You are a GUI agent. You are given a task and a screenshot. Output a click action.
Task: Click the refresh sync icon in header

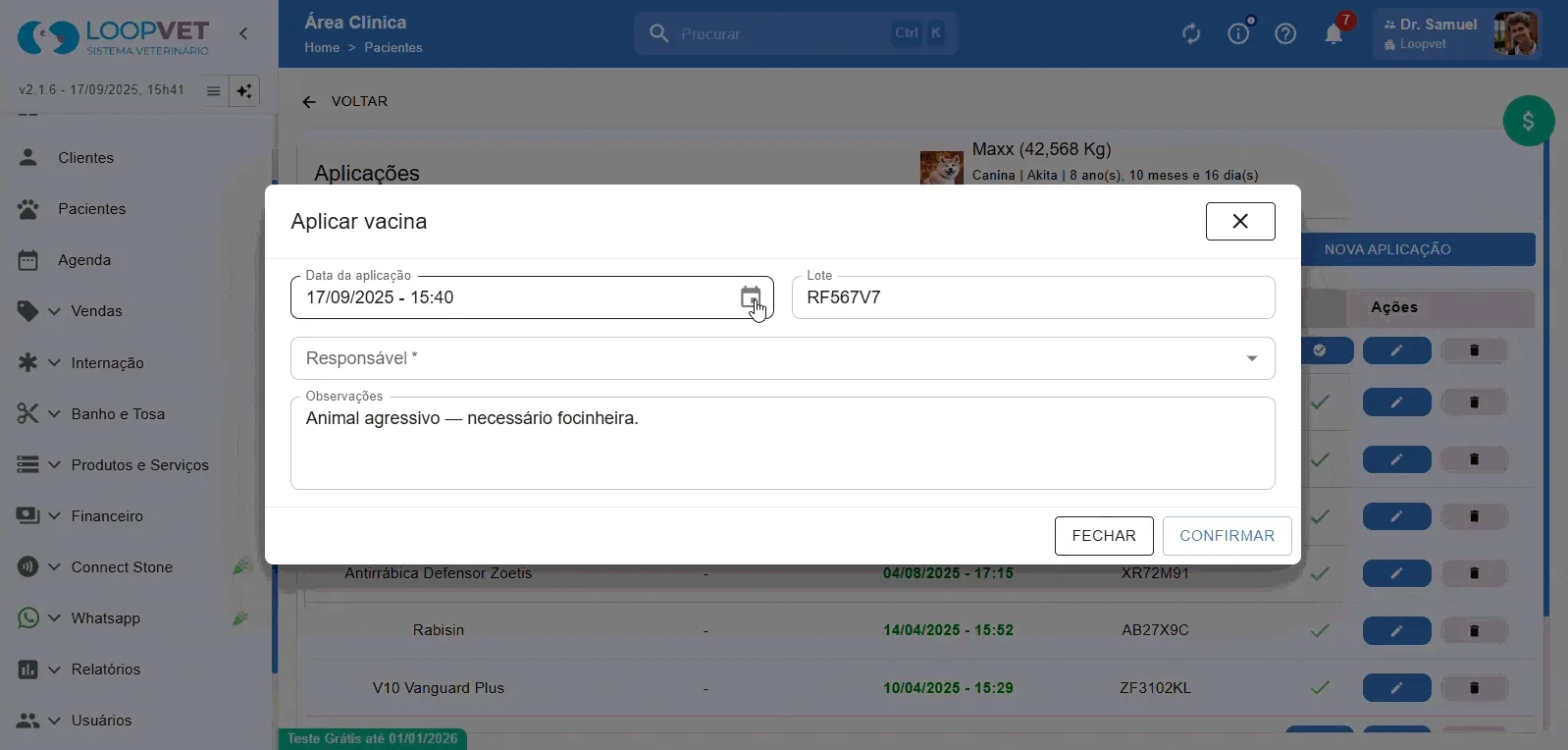point(1191,34)
